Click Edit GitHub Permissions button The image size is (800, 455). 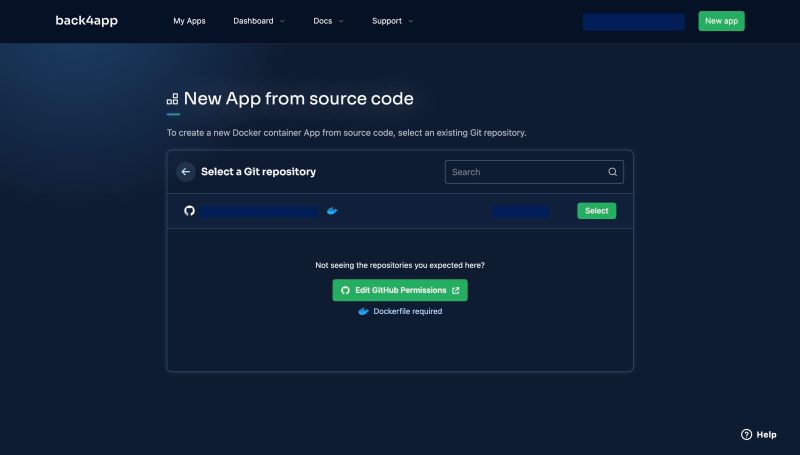pyautogui.click(x=400, y=290)
